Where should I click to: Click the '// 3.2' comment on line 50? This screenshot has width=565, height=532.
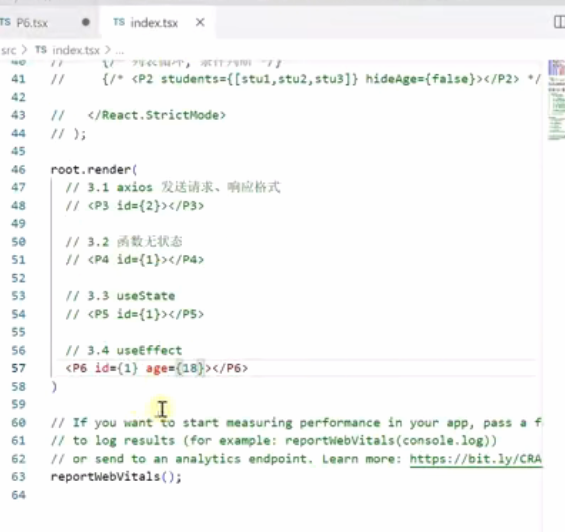[124, 241]
